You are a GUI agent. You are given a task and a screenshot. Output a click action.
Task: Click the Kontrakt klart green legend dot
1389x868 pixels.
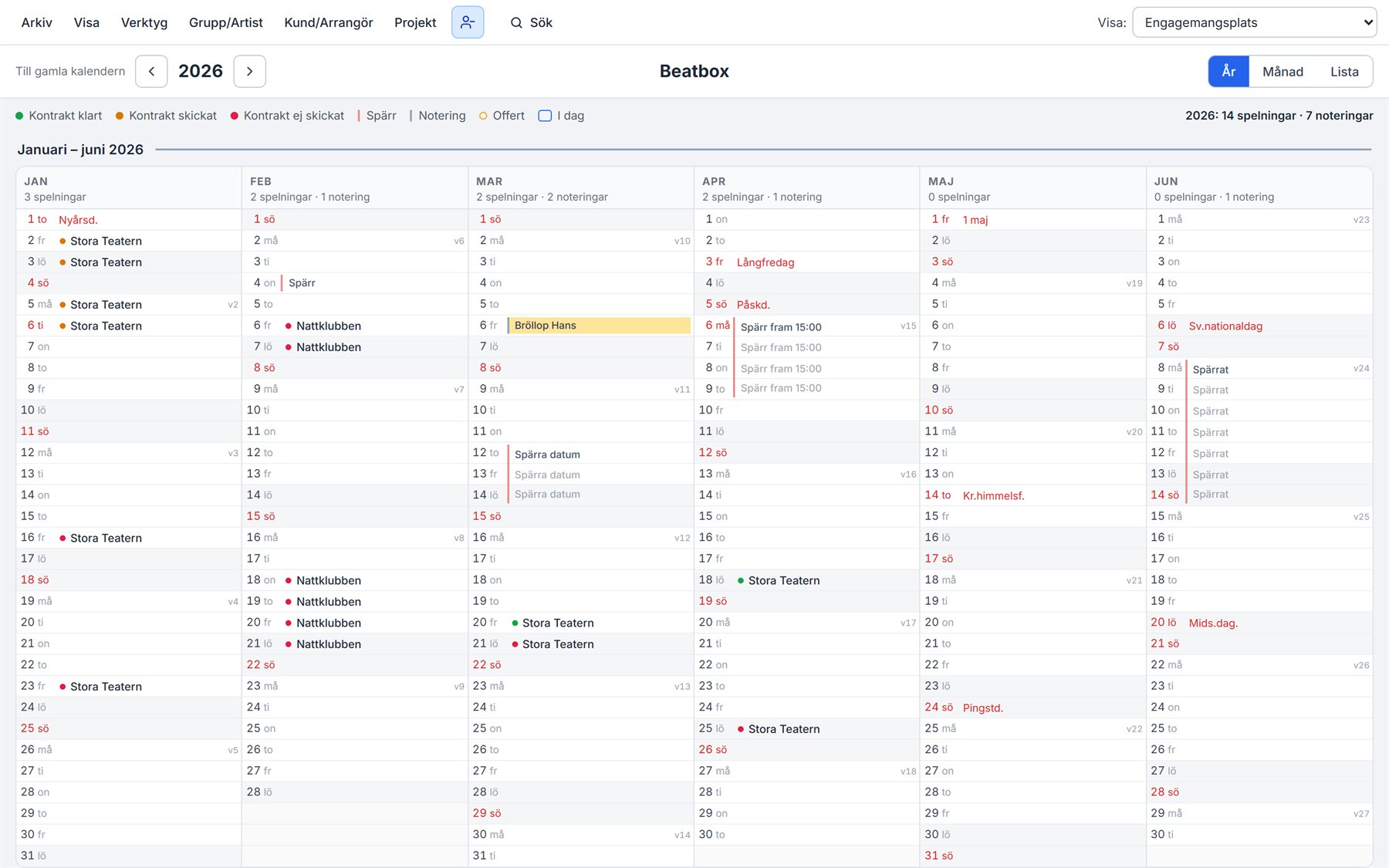19,116
